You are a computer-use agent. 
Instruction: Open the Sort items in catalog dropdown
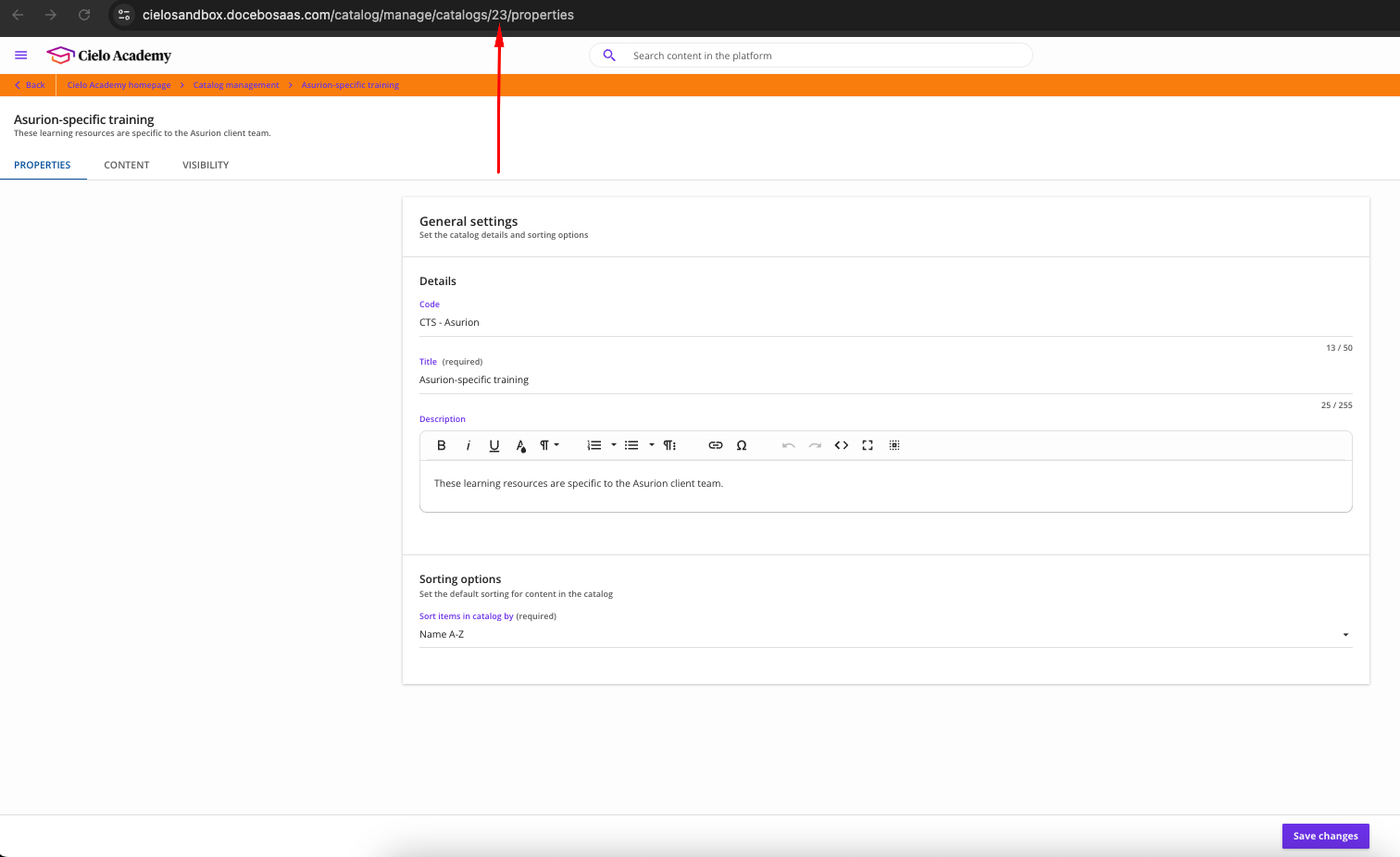(1344, 634)
